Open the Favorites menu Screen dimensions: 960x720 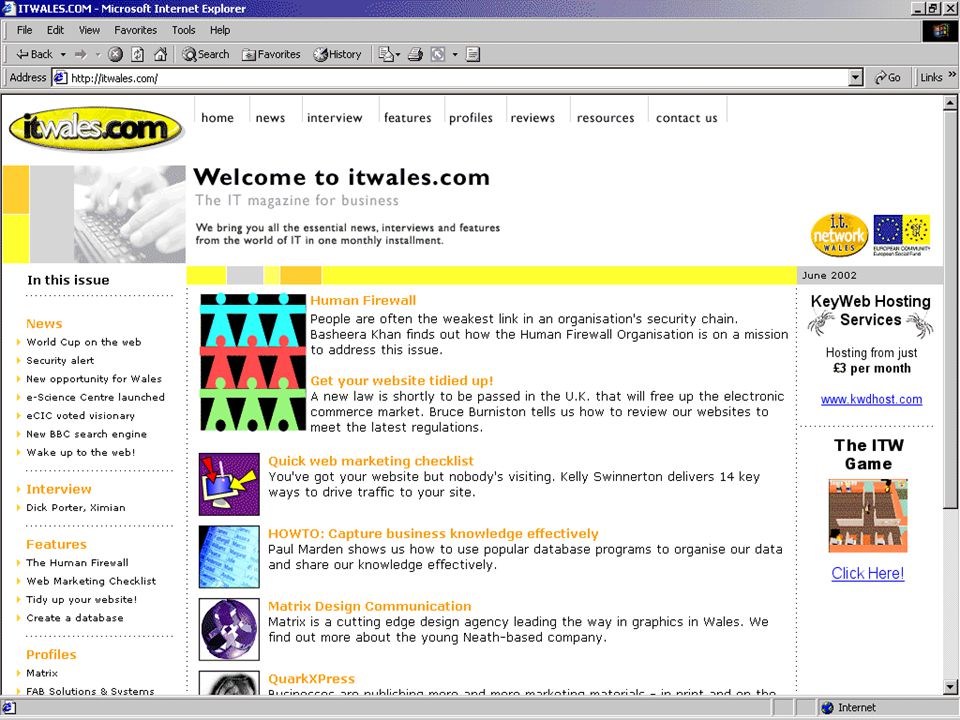(135, 30)
